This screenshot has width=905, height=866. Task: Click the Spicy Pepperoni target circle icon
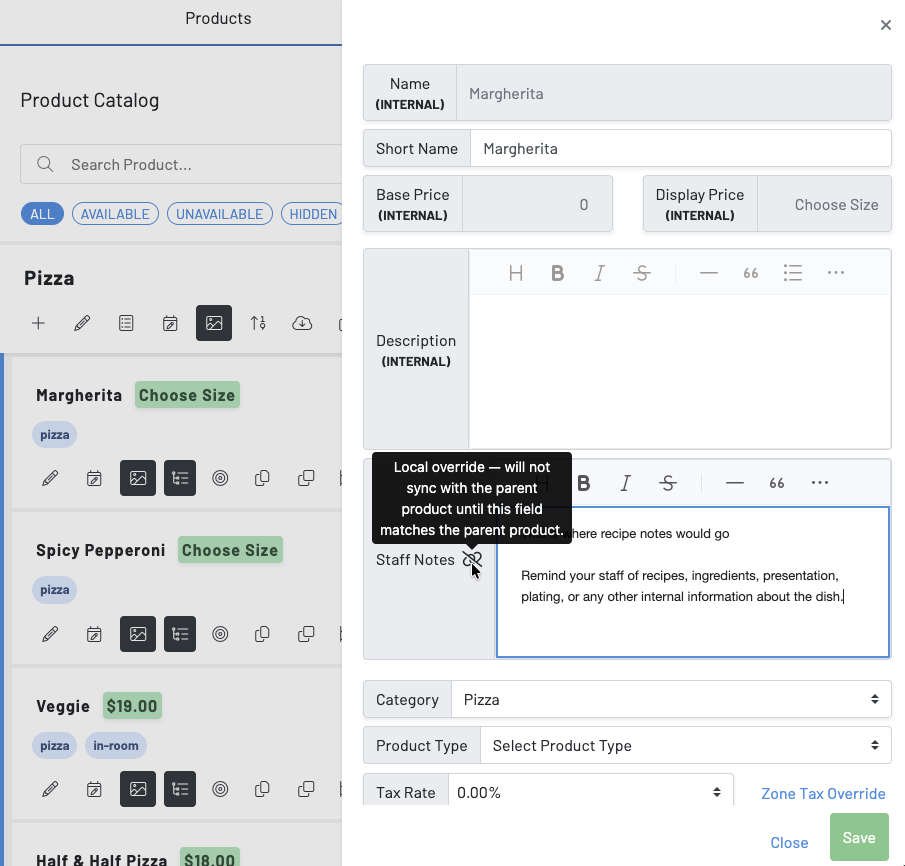(220, 634)
